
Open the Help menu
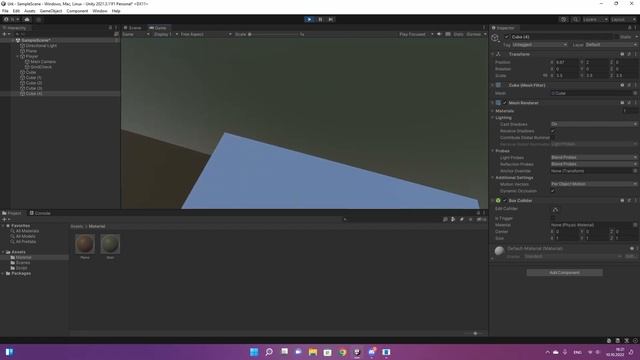point(116,11)
